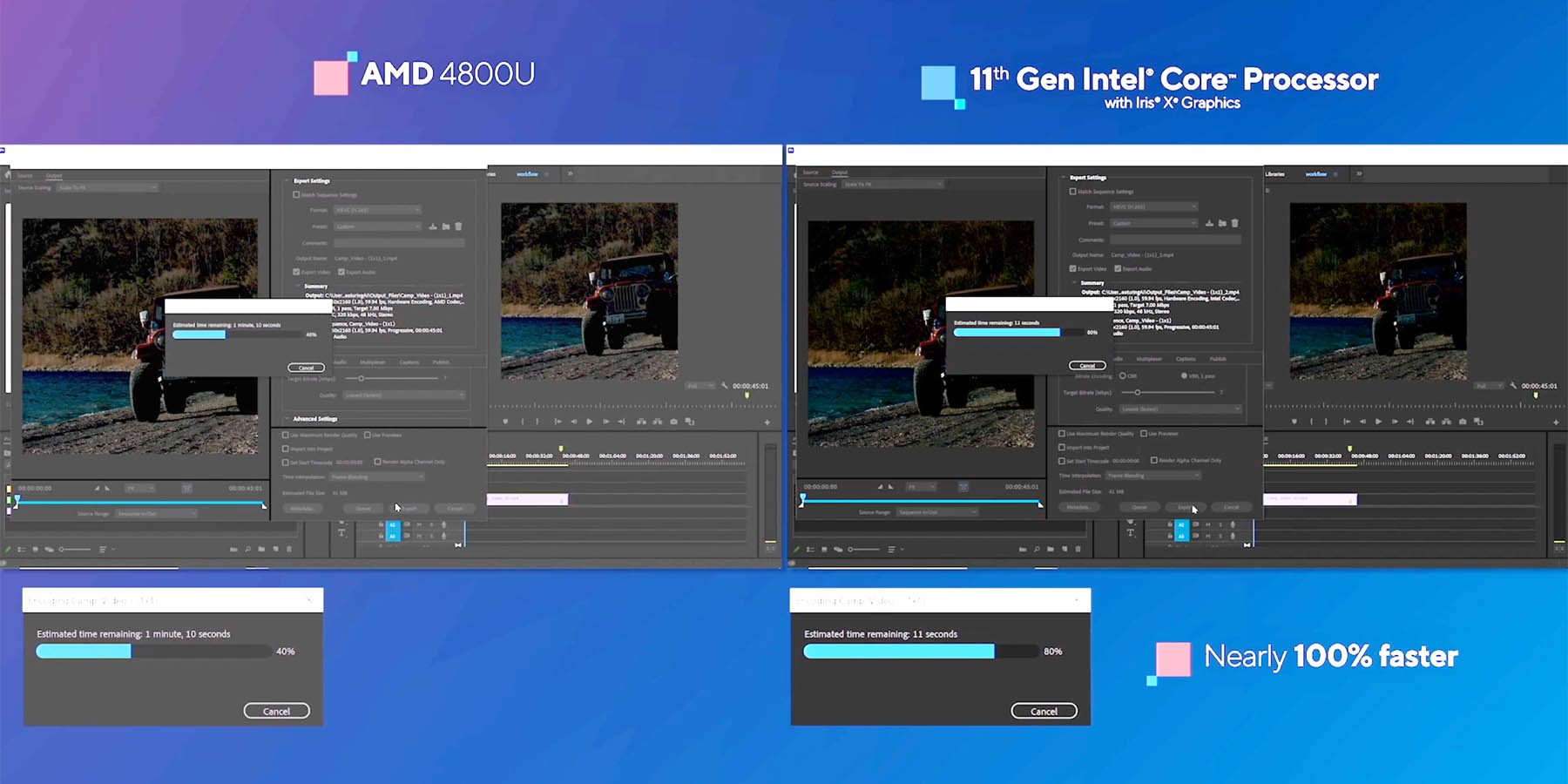Switch to the Libraries tab
The image size is (1568, 784).
(1274, 174)
